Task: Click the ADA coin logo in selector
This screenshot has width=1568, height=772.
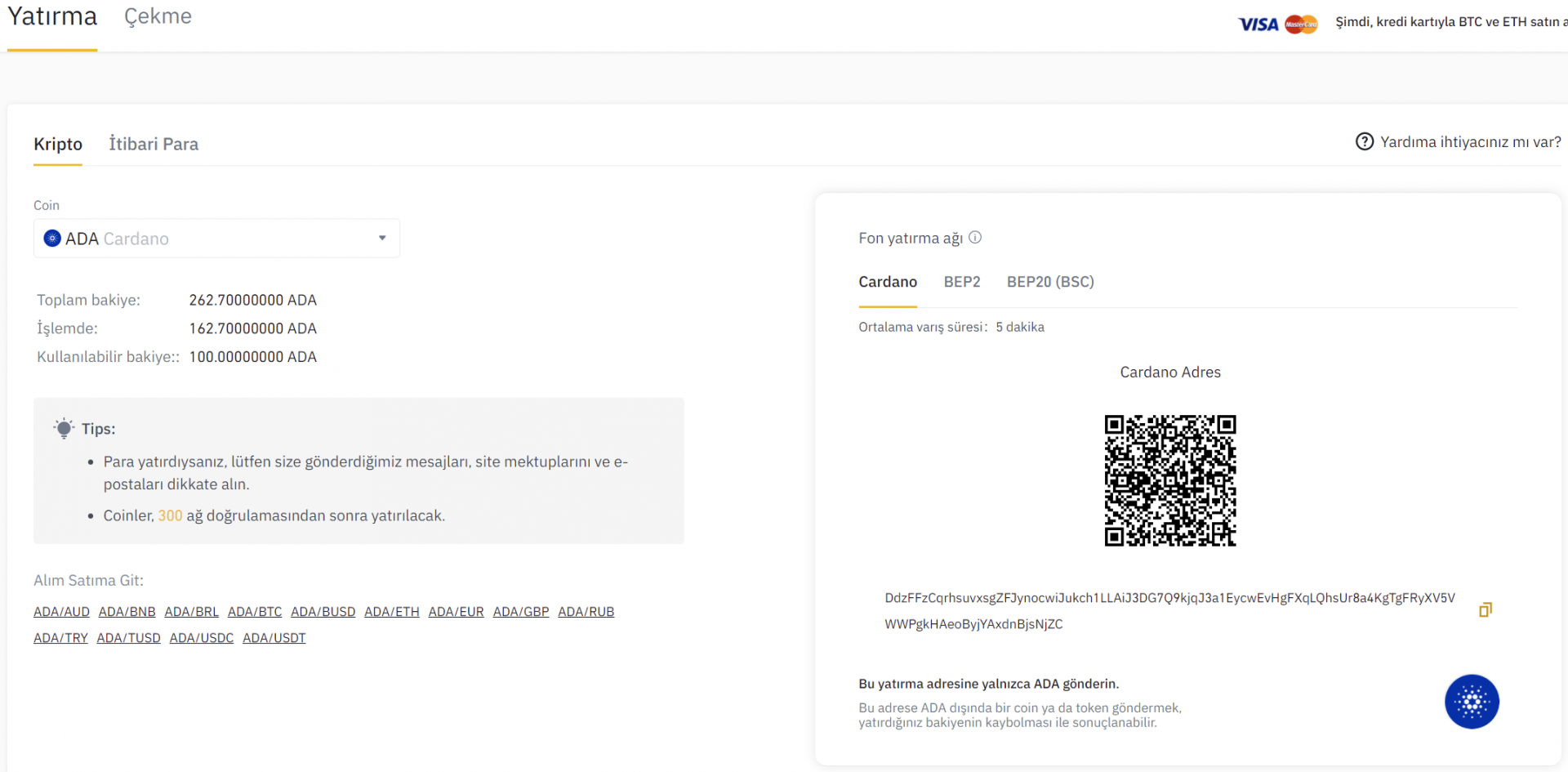Action: click(52, 239)
